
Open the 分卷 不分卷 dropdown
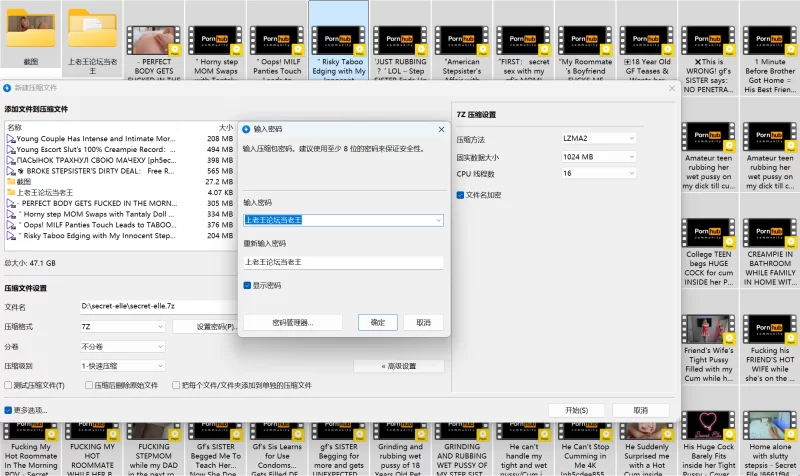(x=122, y=346)
